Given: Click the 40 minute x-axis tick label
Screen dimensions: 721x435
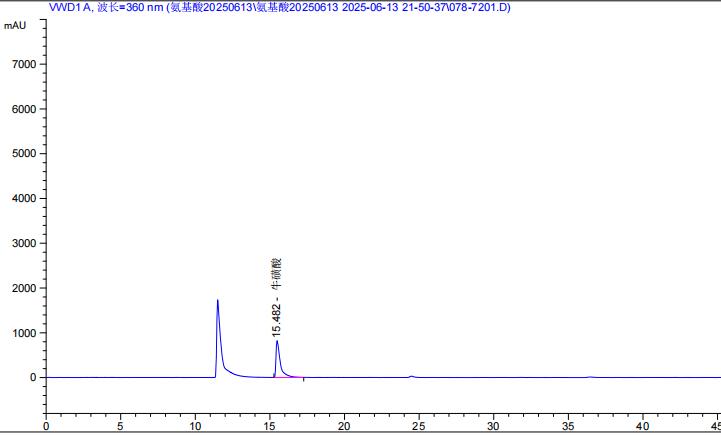Looking at the screenshot, I should 642,425.
